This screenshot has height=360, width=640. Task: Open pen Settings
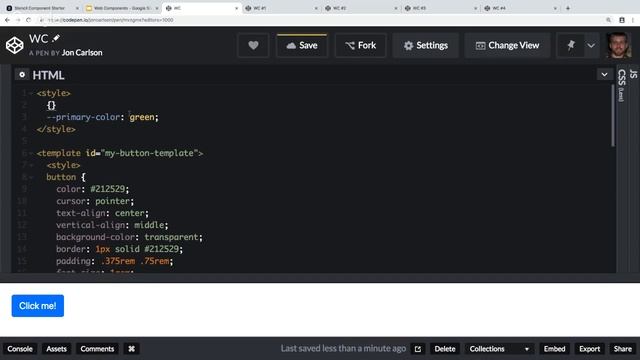426,45
